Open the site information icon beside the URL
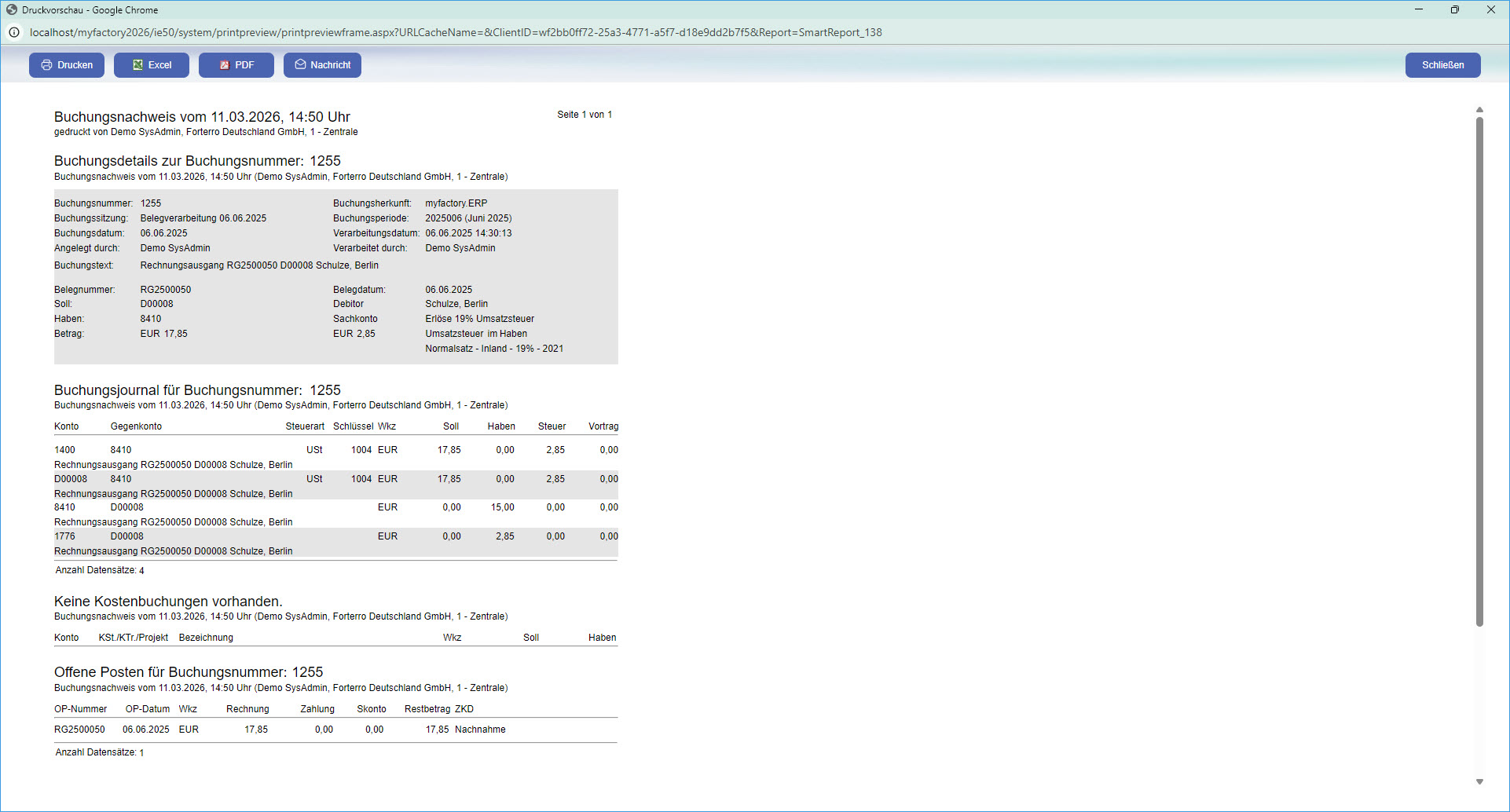The width and height of the screenshot is (1510, 812). coord(14,32)
